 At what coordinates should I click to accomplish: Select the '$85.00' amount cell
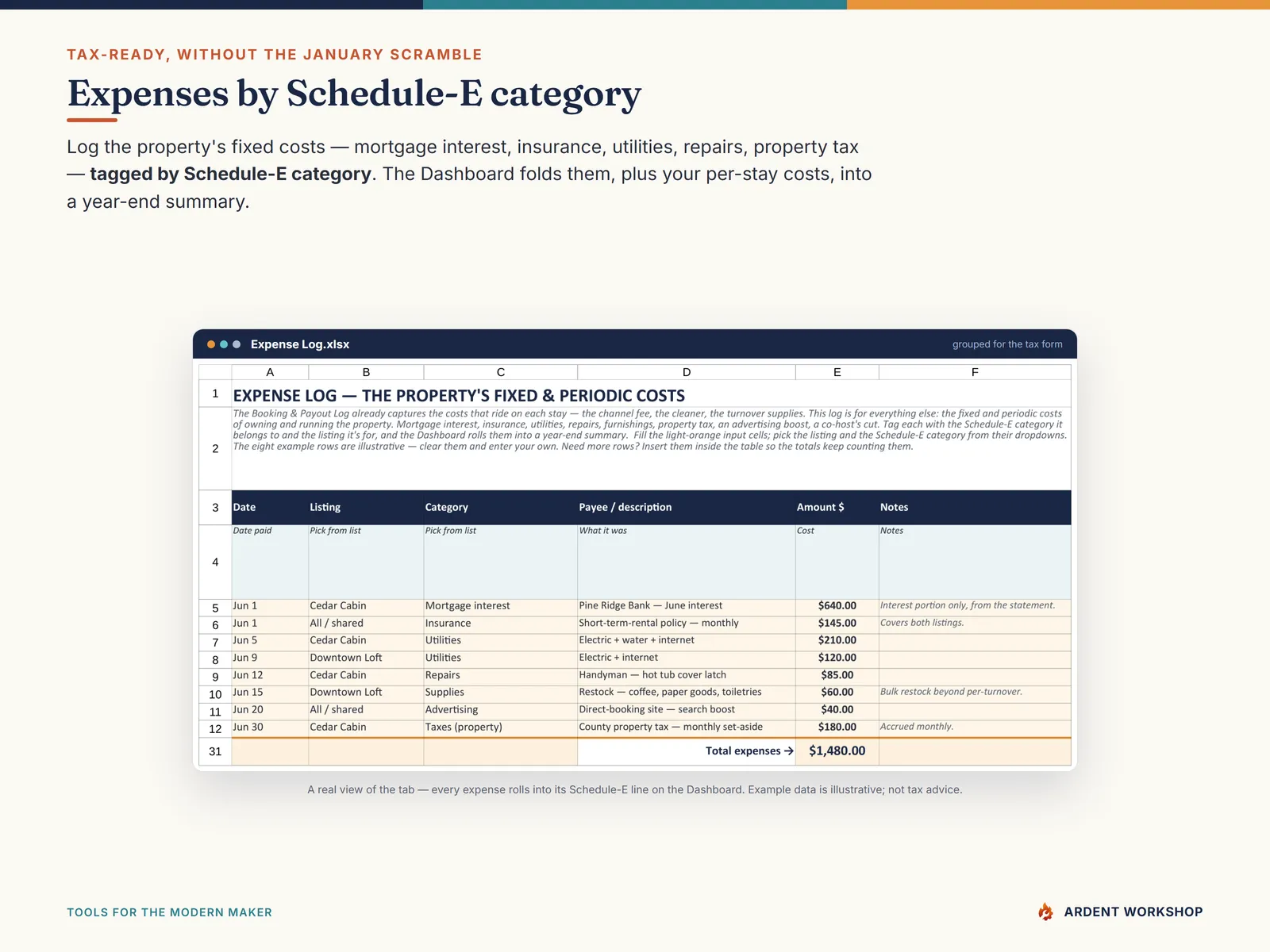tap(837, 675)
